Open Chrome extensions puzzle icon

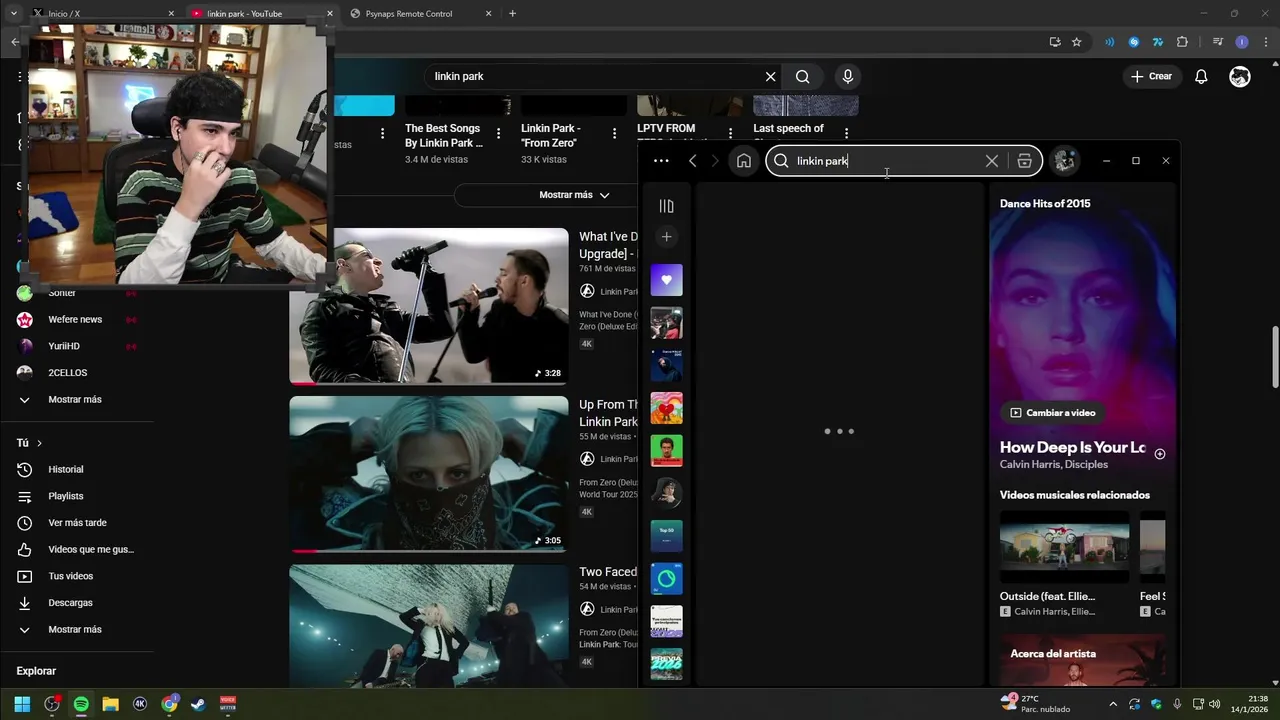(x=1182, y=42)
